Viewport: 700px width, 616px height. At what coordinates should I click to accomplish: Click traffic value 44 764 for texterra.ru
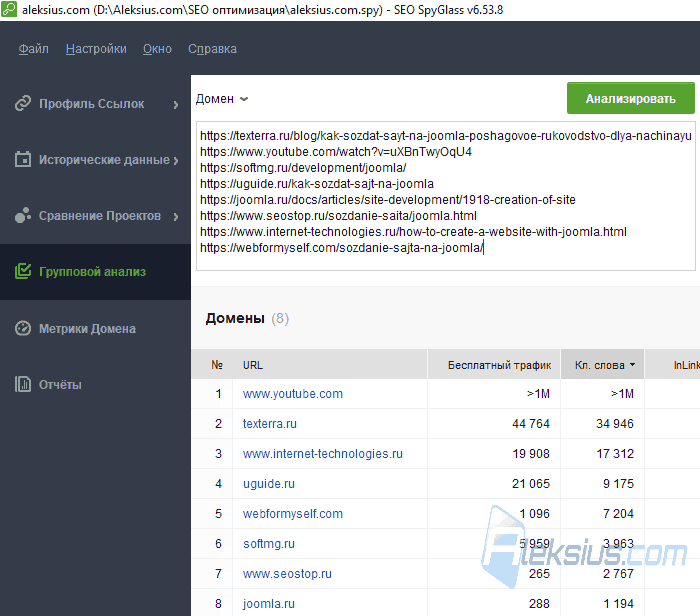[x=531, y=424]
